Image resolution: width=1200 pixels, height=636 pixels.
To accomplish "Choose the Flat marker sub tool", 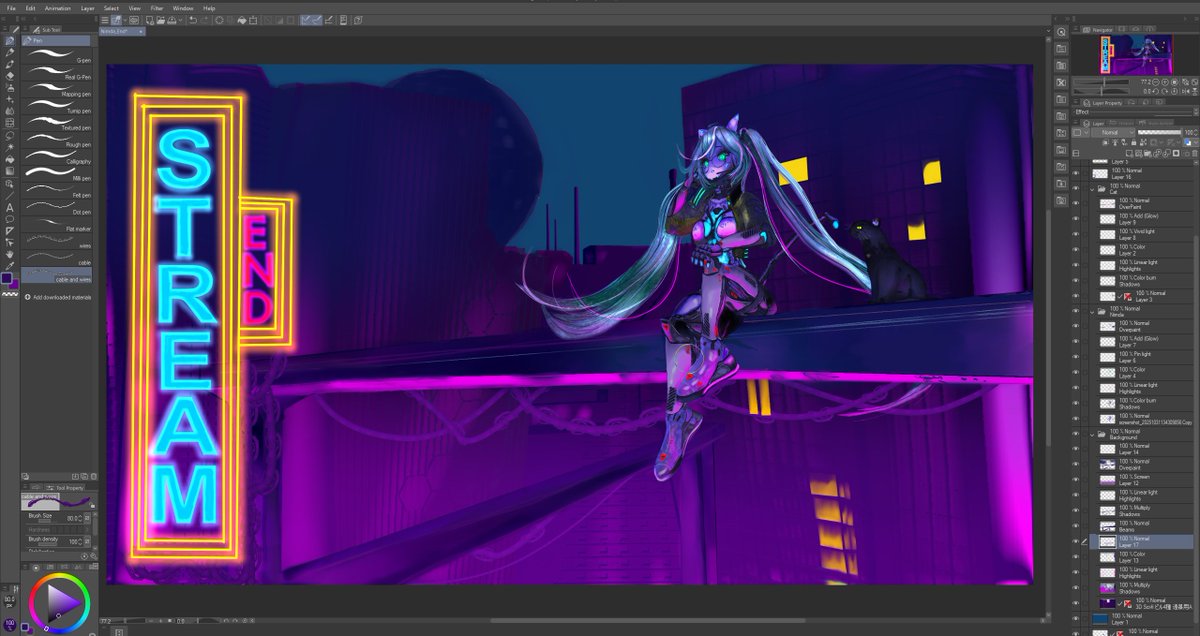I will 57,225.
